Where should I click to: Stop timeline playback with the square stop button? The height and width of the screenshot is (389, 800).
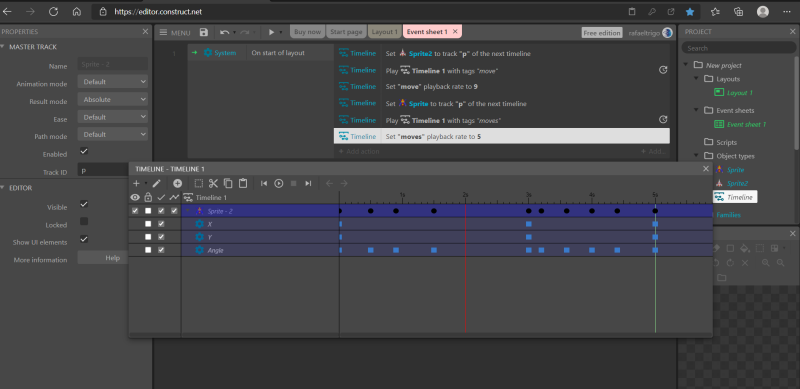[x=293, y=183]
